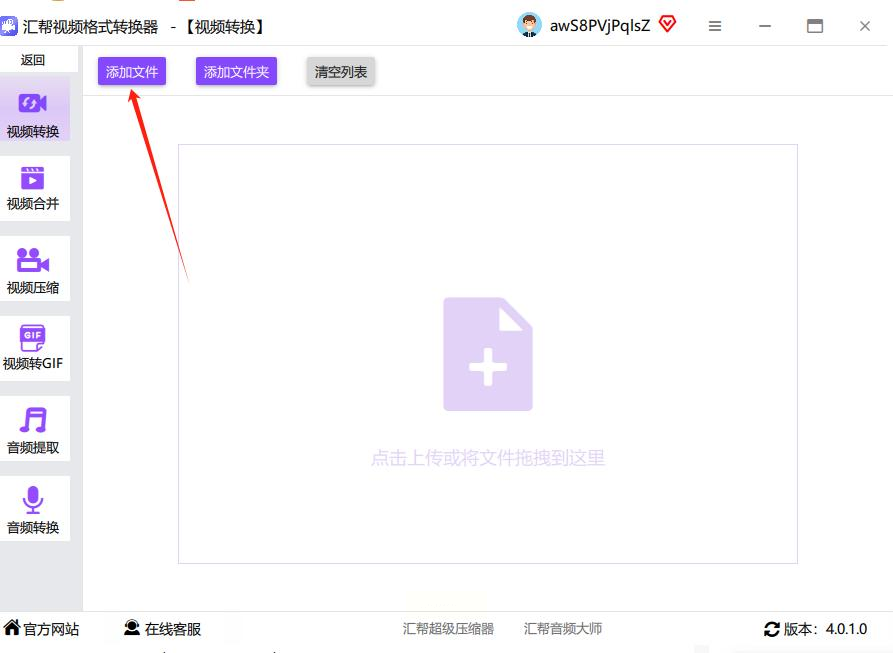Click the version 4.0.1.0 text
This screenshot has height=653, width=893.
coord(846,629)
